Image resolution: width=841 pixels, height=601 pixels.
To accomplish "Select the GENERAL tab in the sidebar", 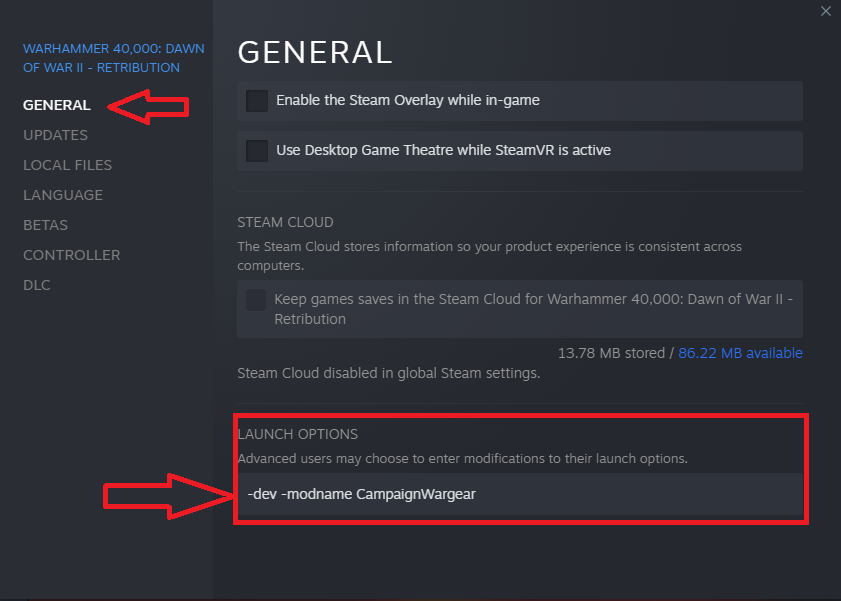I will coord(57,105).
